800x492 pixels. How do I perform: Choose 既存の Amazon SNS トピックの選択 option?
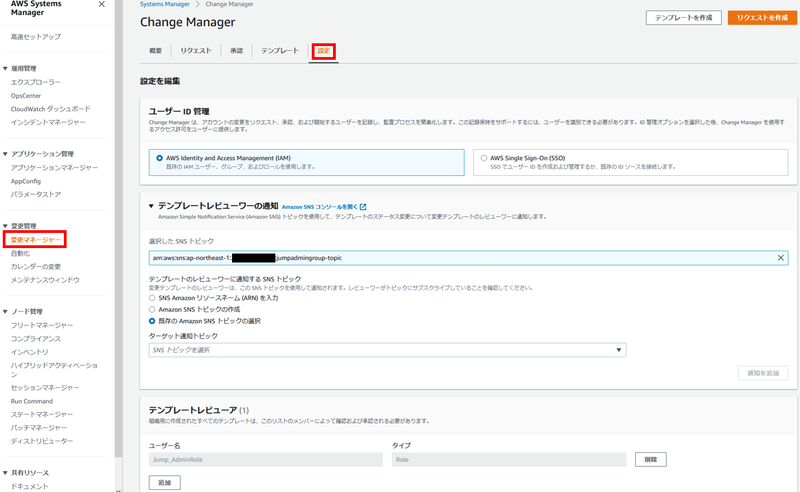[x=152, y=321]
